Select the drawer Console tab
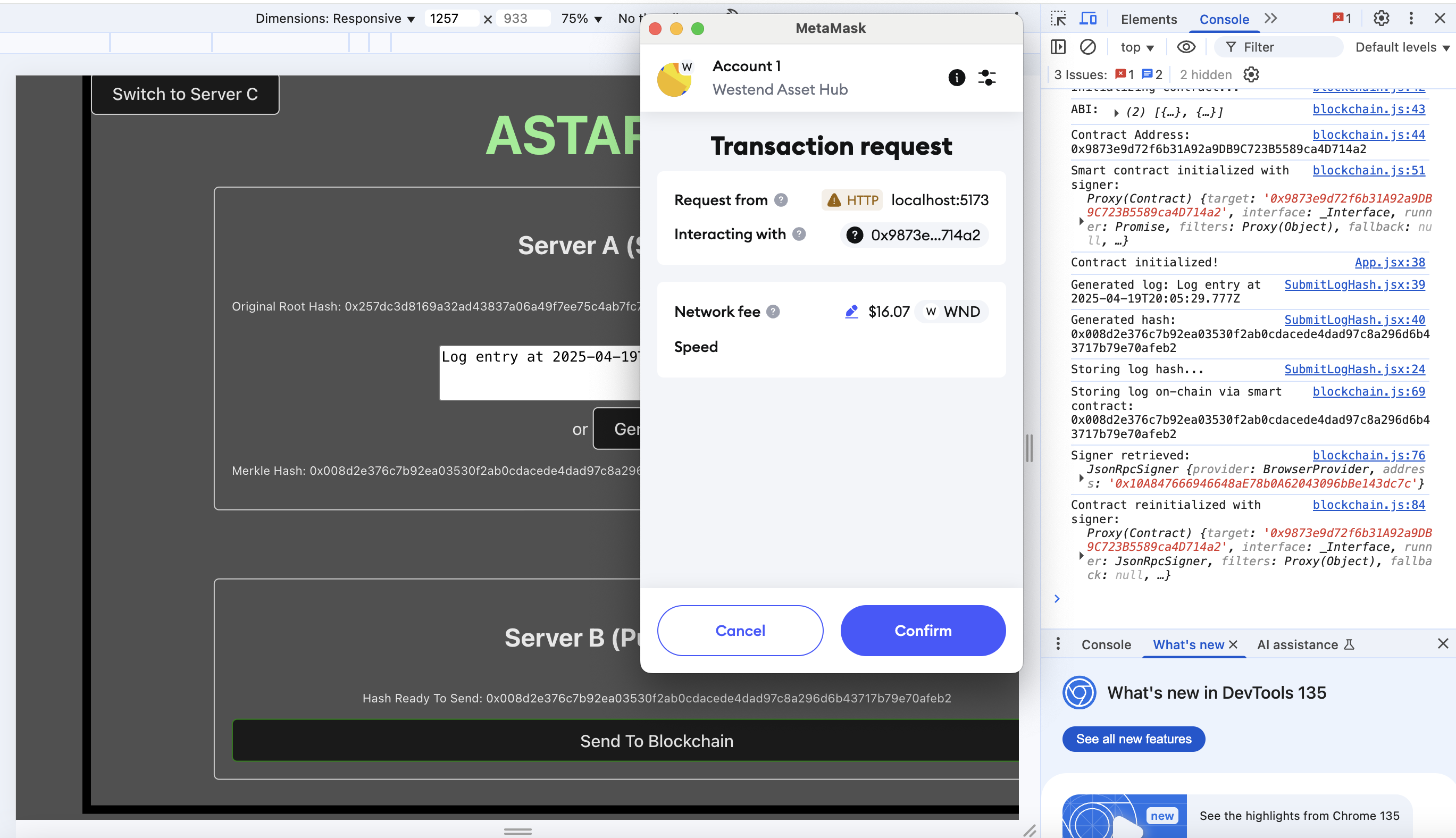The width and height of the screenshot is (1456, 838). pyautogui.click(x=1106, y=644)
